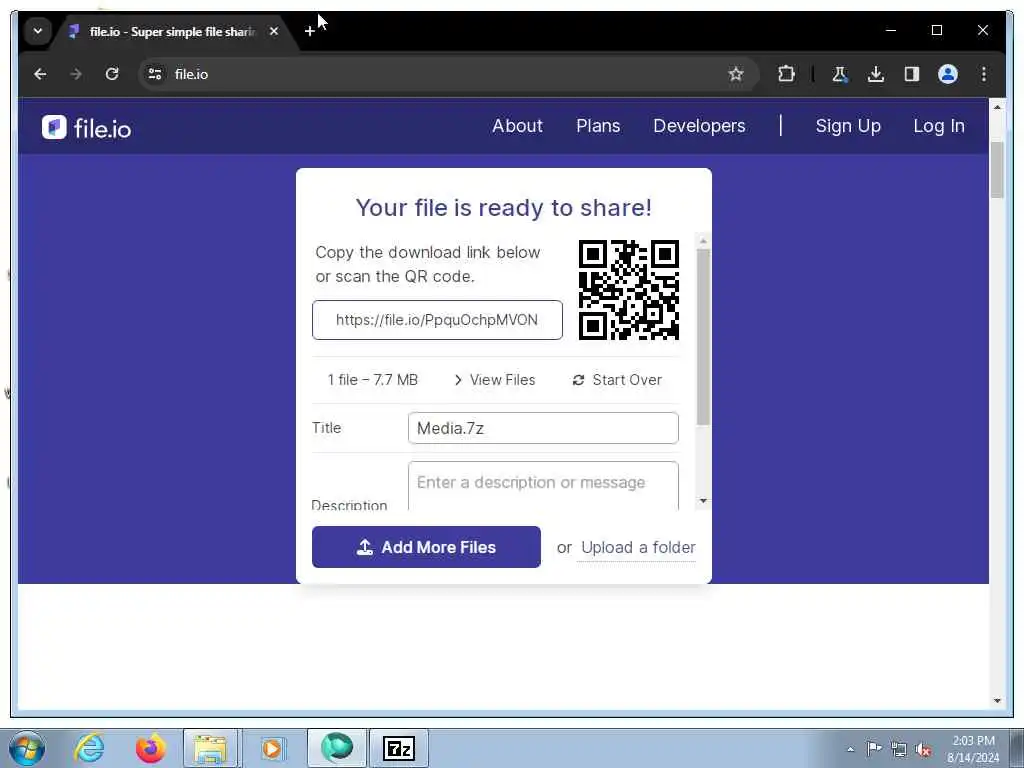Expand View Files list
Screen dimensions: 1024x768
495,380
